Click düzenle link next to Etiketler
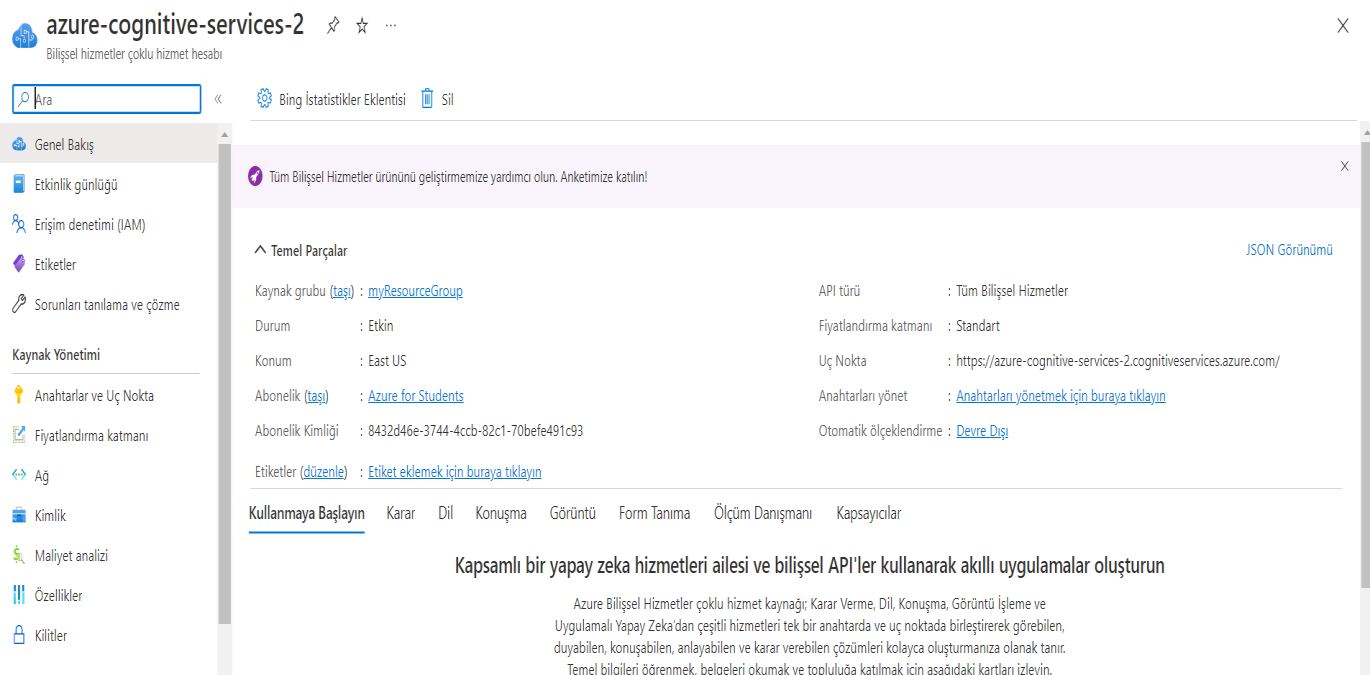The width and height of the screenshot is (1370, 675). click(x=324, y=472)
